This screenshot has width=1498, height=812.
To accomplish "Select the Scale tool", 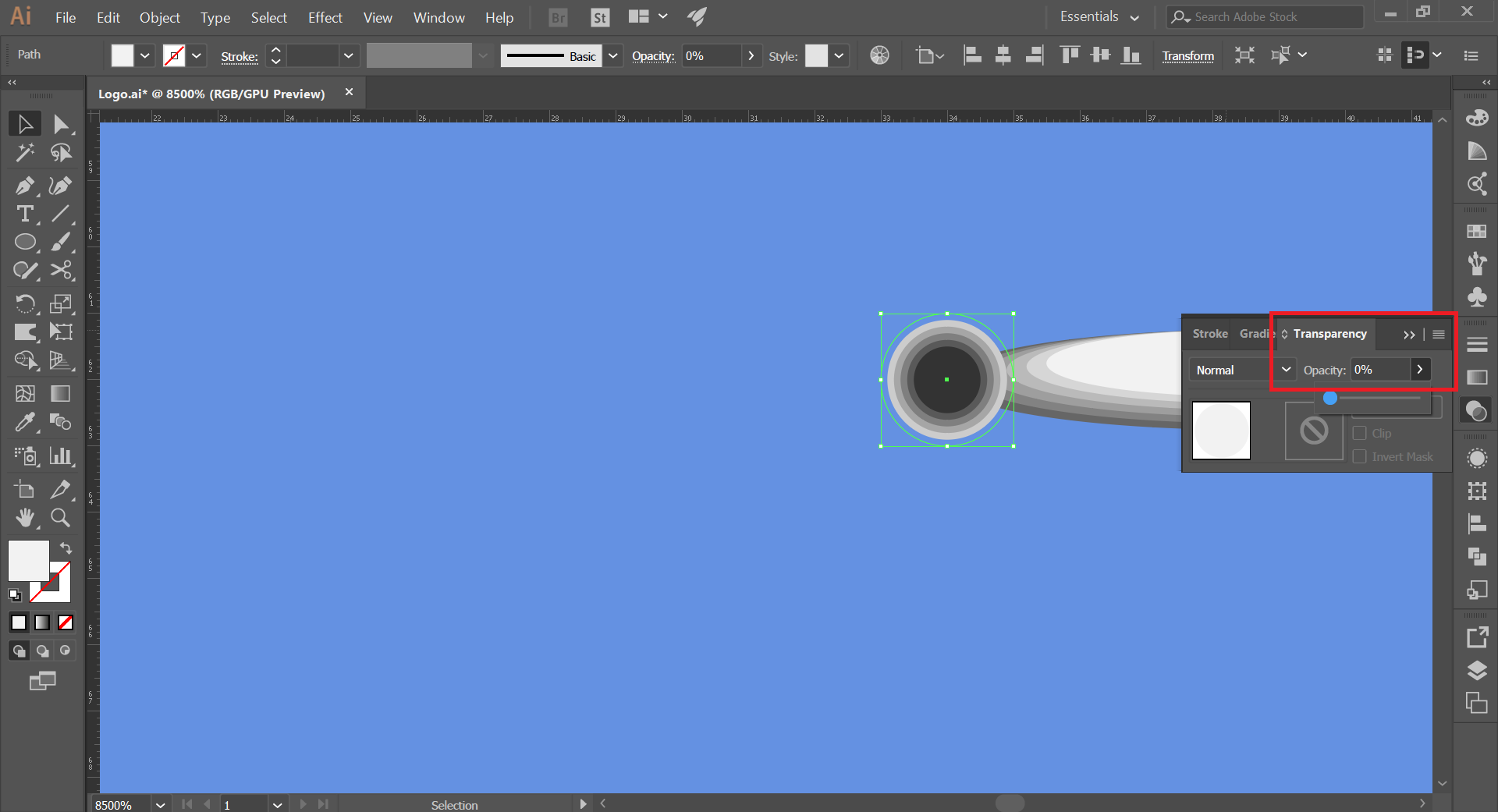I will click(61, 303).
